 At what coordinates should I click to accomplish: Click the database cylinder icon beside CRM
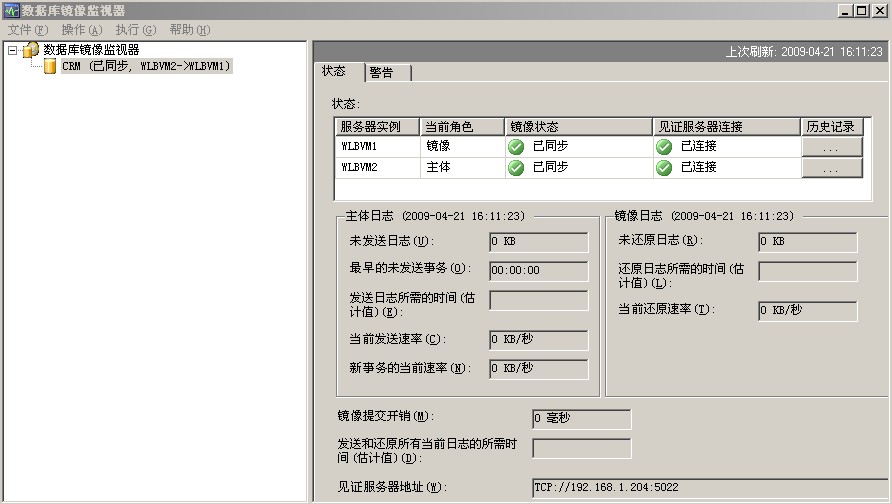point(49,66)
